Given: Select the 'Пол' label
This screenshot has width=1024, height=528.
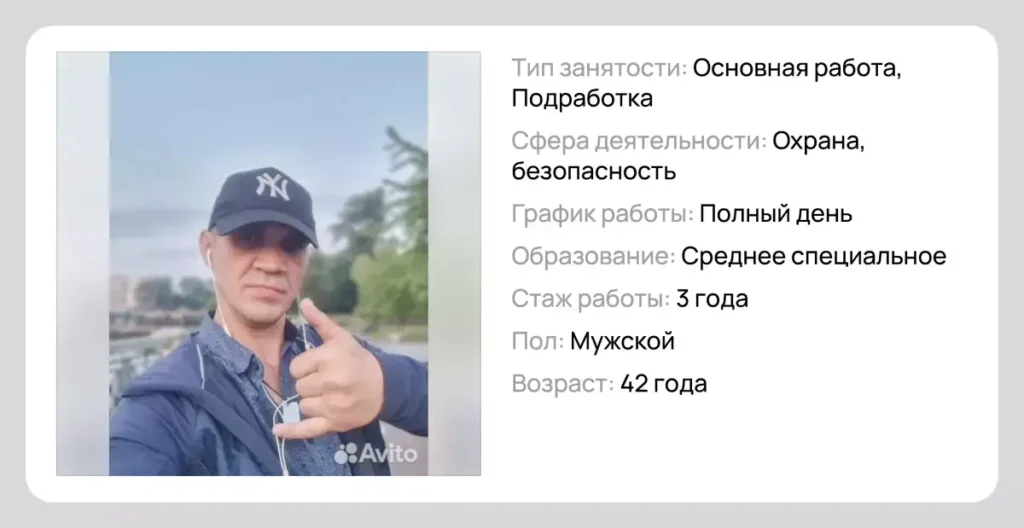Looking at the screenshot, I should 537,341.
